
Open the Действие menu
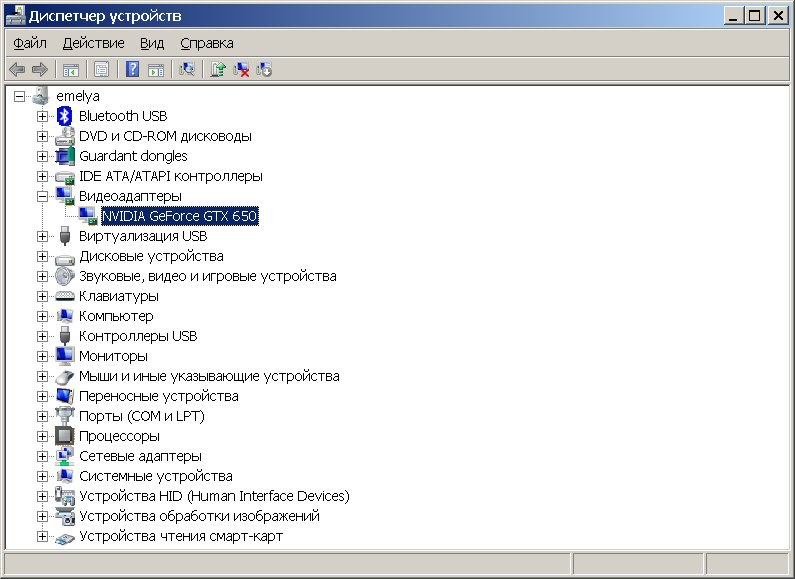tap(94, 43)
